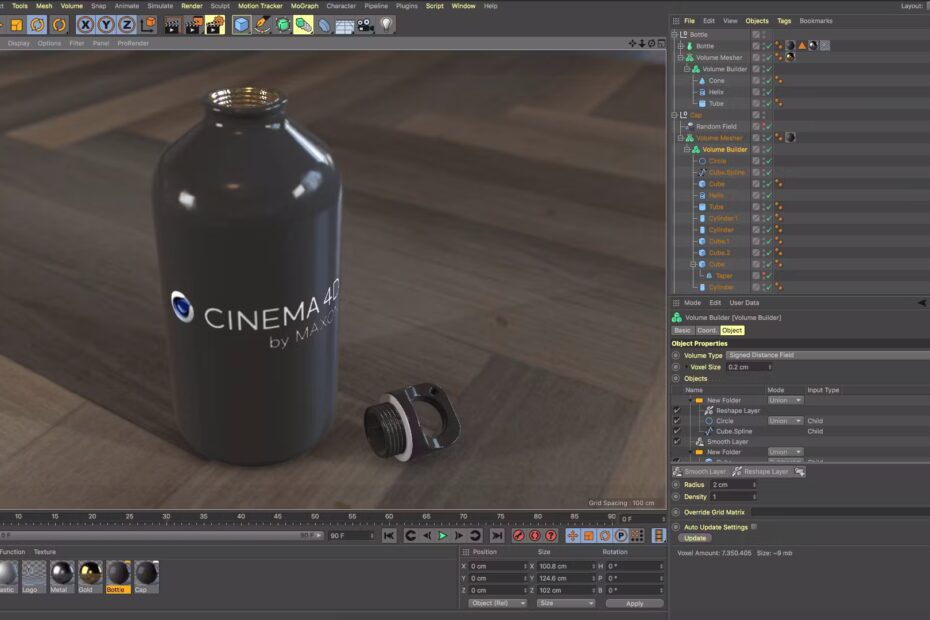Record active objects keyframe button
This screenshot has height=620, width=930.
(518, 536)
